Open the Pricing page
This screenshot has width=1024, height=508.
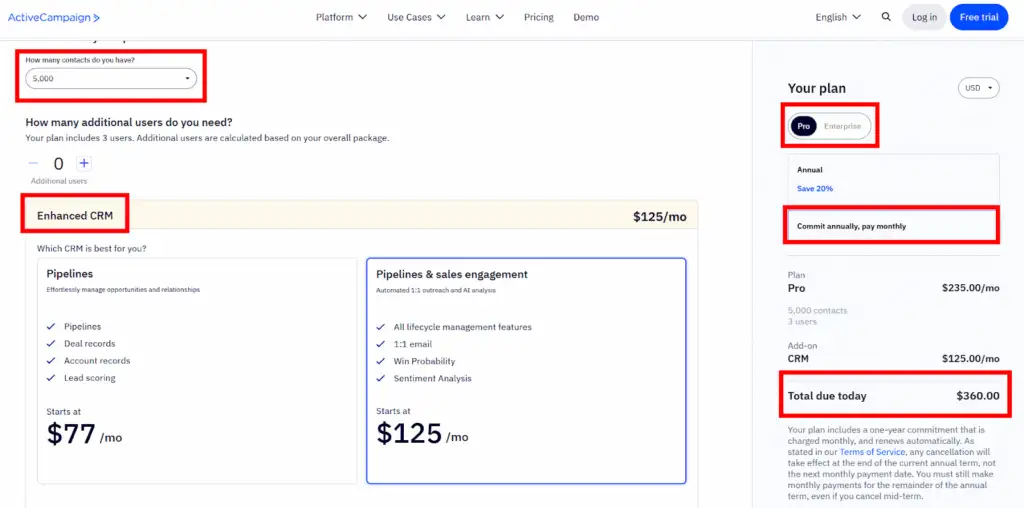point(538,18)
